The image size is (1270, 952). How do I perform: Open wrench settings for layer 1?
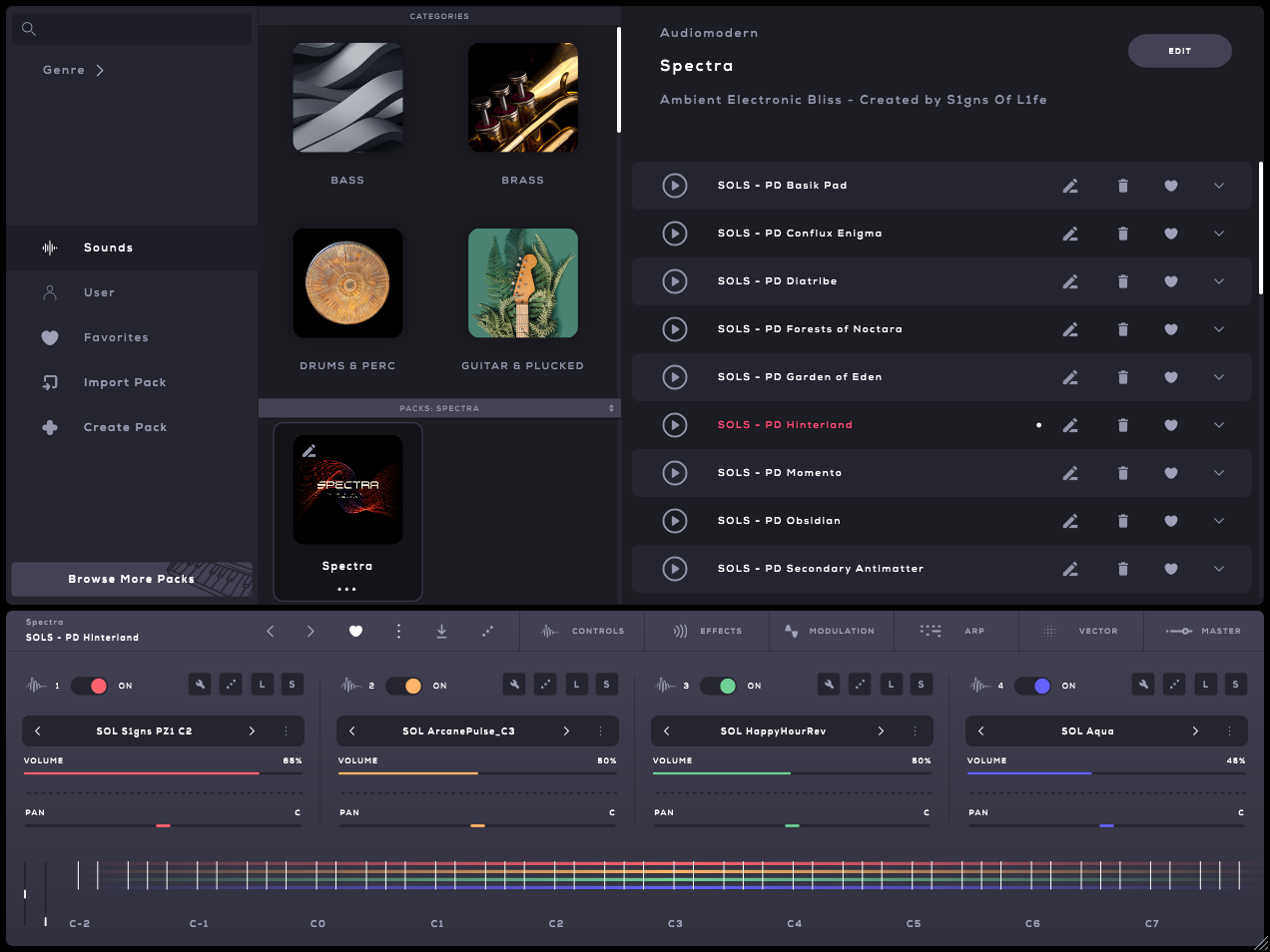click(200, 685)
